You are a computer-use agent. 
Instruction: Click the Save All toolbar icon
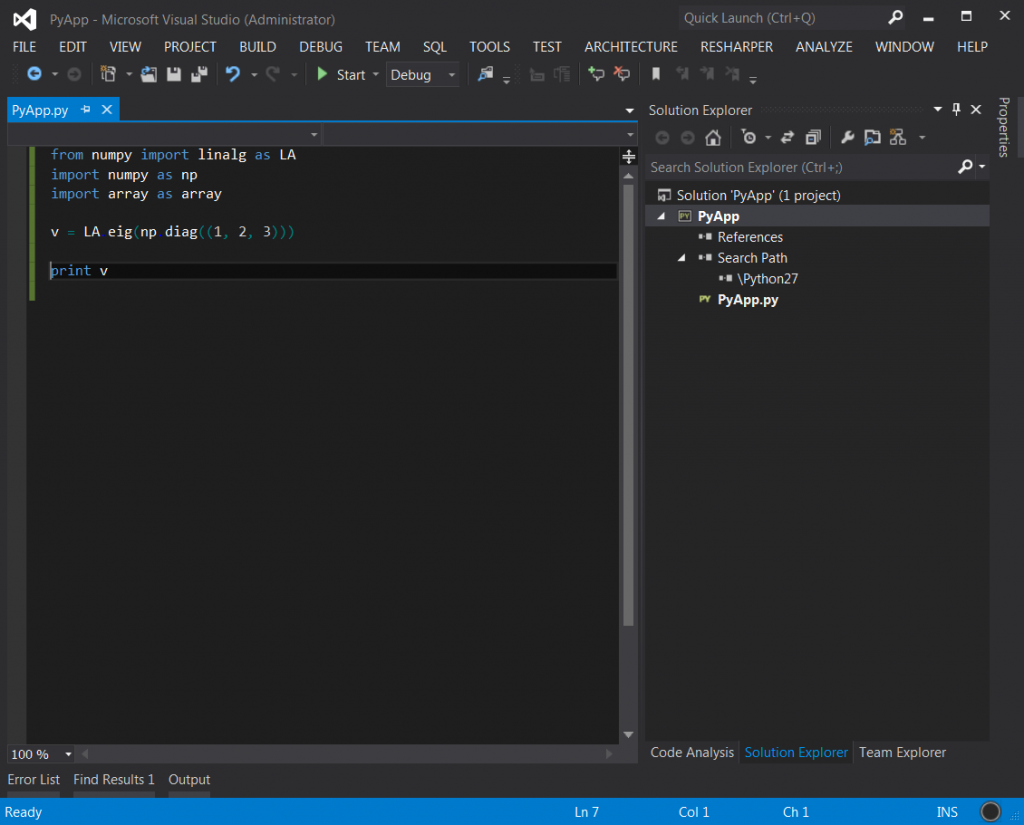[199, 74]
